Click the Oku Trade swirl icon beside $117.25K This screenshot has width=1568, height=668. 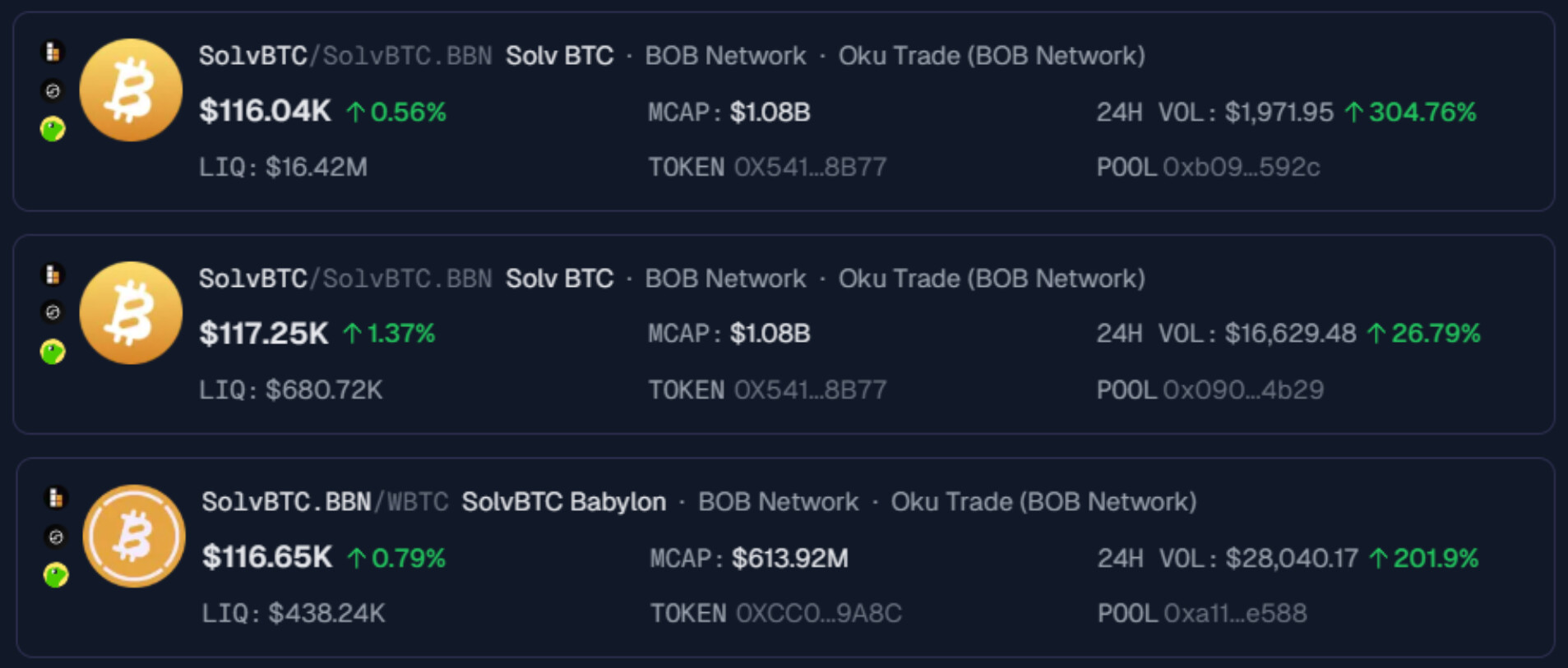tap(53, 312)
